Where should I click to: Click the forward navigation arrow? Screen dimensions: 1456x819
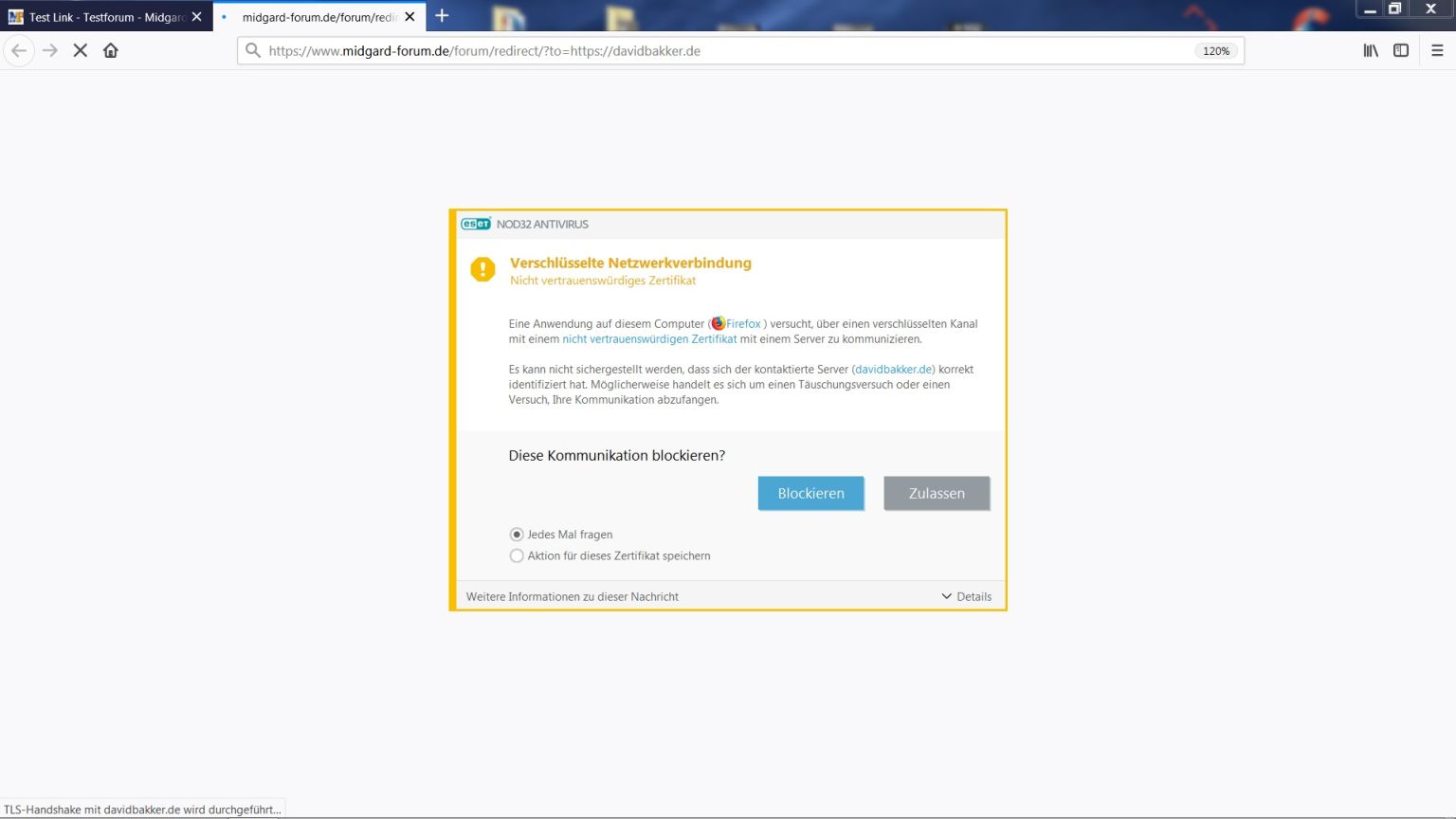point(50,50)
